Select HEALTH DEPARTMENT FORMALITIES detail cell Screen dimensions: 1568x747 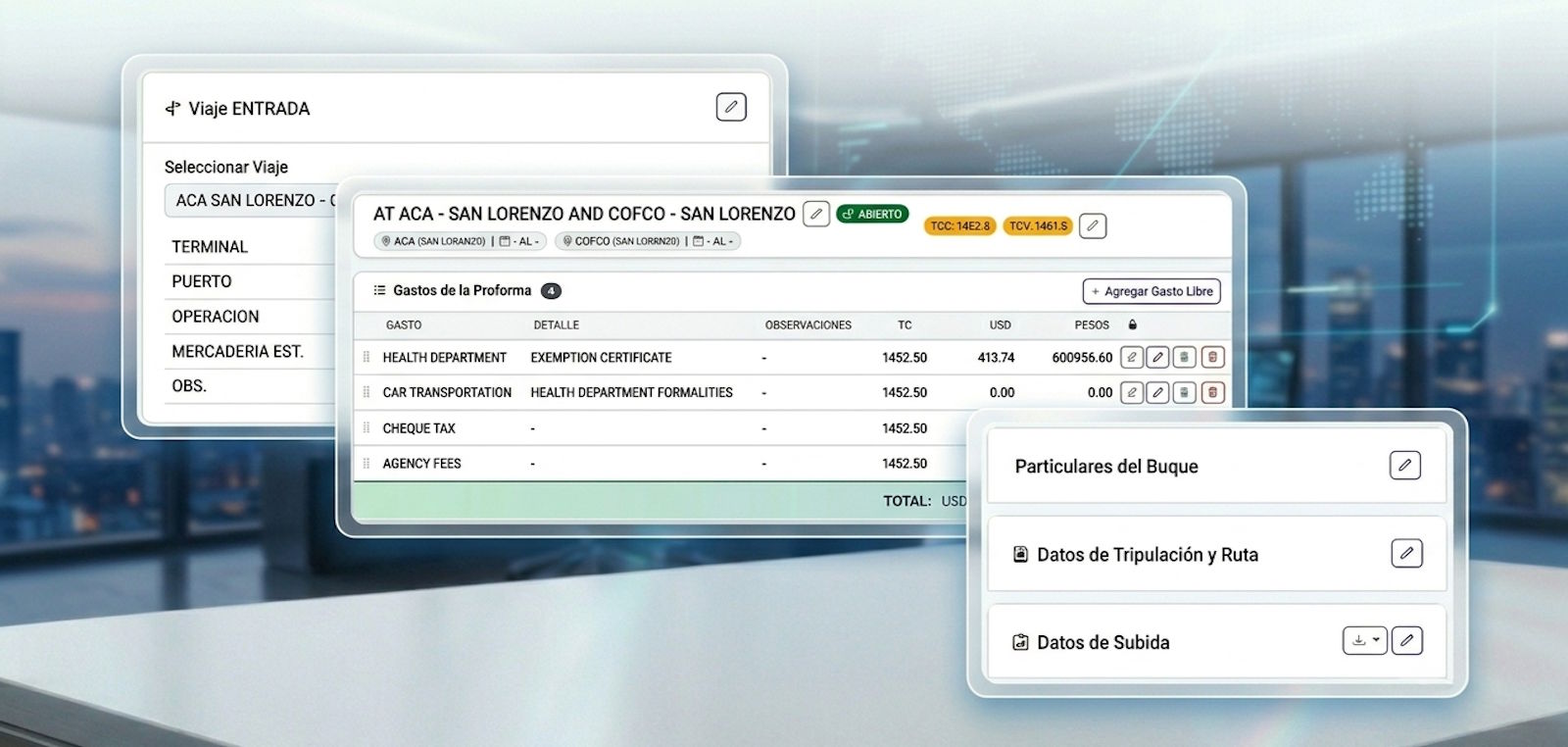tap(631, 392)
